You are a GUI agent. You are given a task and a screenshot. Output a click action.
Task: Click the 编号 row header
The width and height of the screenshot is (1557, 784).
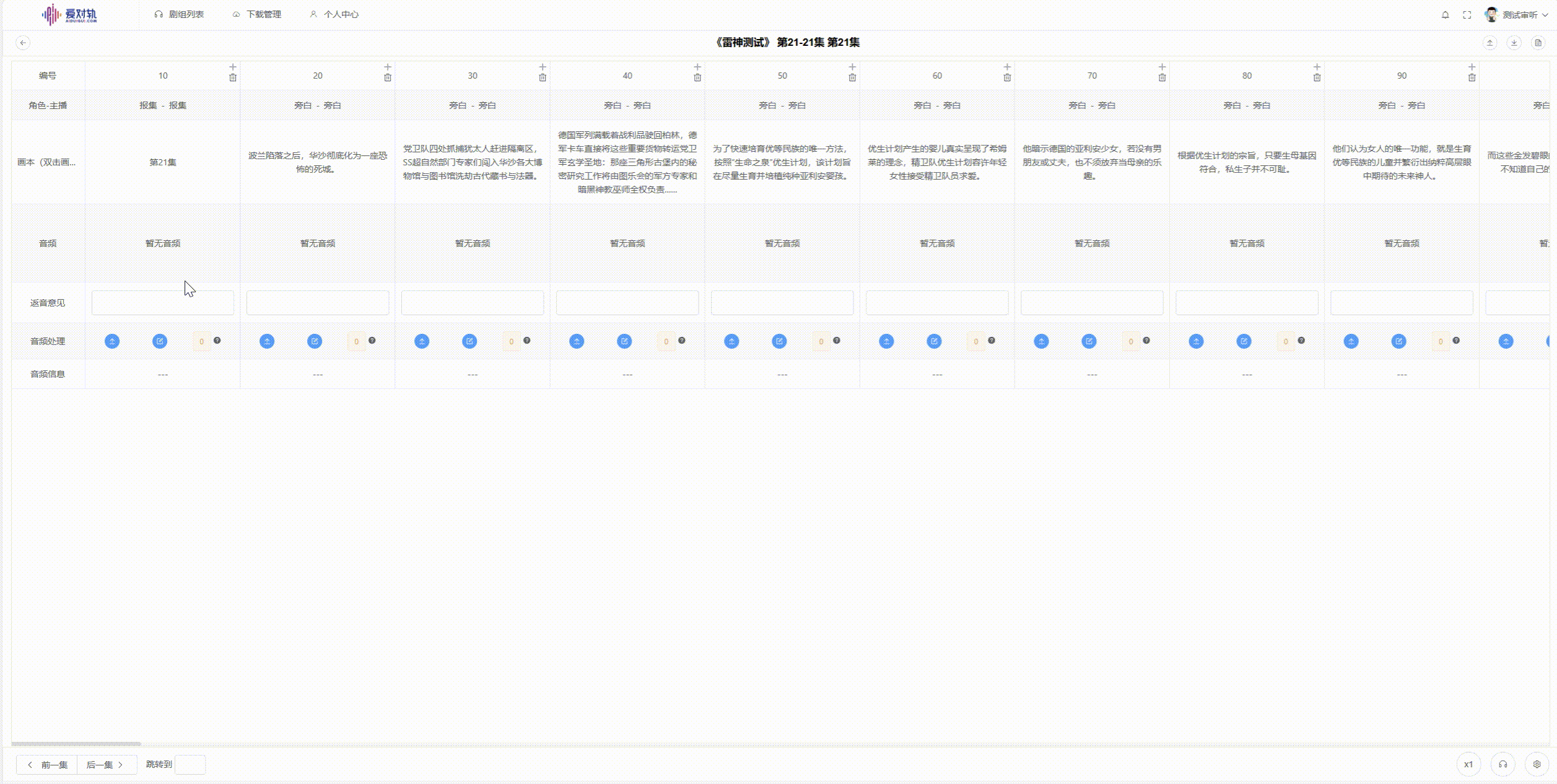coord(48,76)
